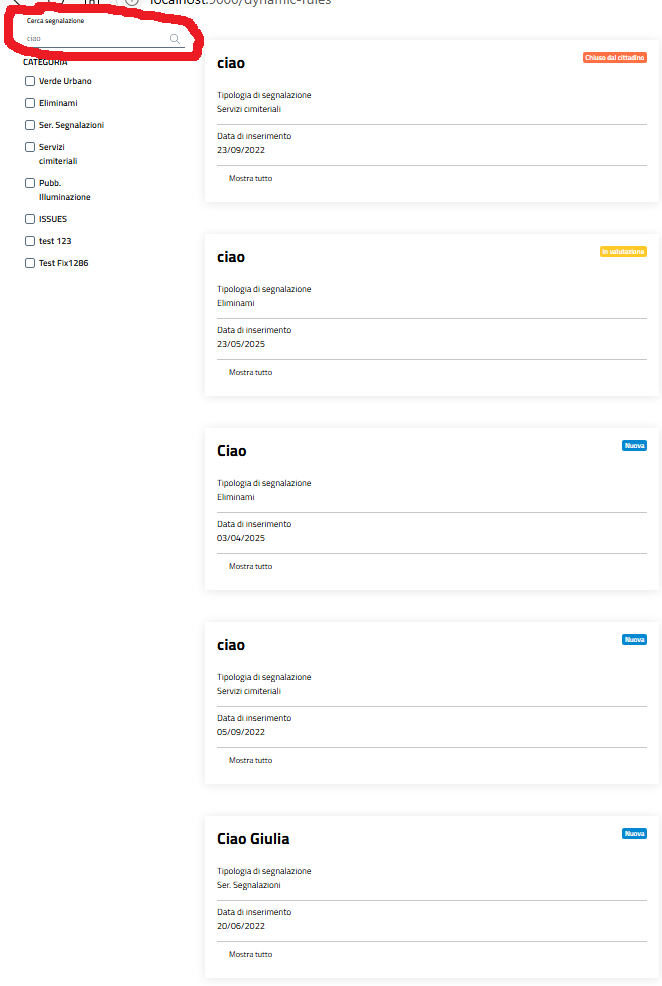Click the Nuova badge on Ciao Giulia card

pyautogui.click(x=634, y=834)
